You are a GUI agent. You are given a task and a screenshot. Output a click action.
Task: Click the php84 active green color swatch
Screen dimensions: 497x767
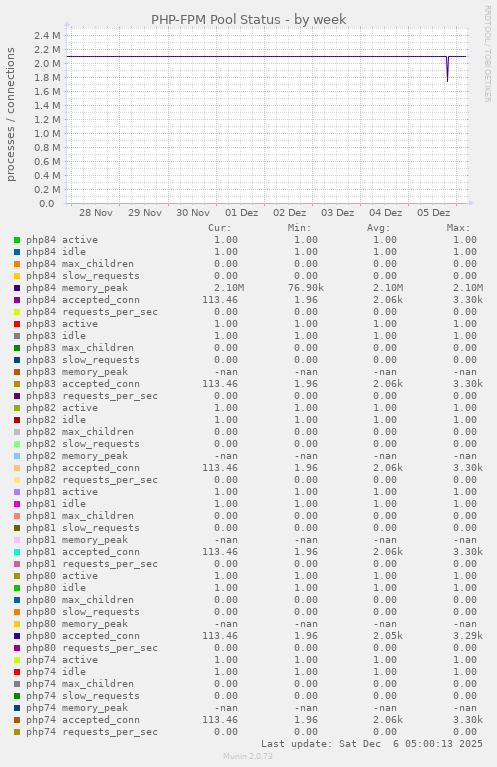pos(17,240)
